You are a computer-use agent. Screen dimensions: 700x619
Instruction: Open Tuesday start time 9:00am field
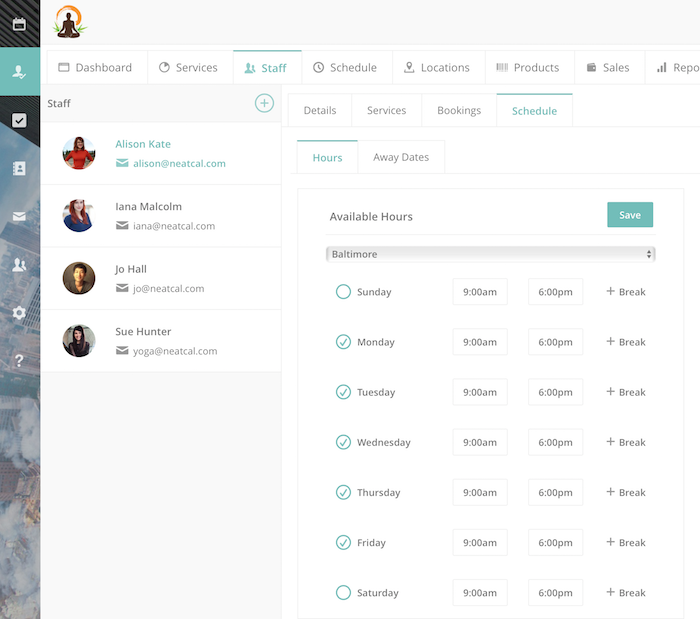click(480, 392)
